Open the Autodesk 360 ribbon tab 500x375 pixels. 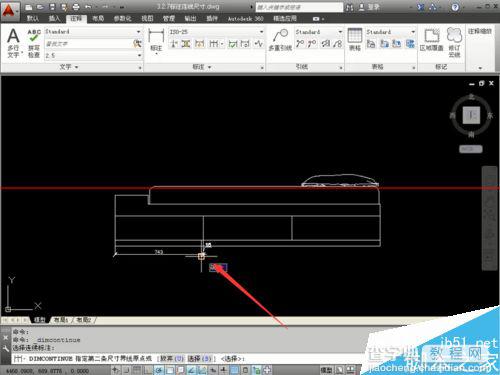(x=246, y=19)
